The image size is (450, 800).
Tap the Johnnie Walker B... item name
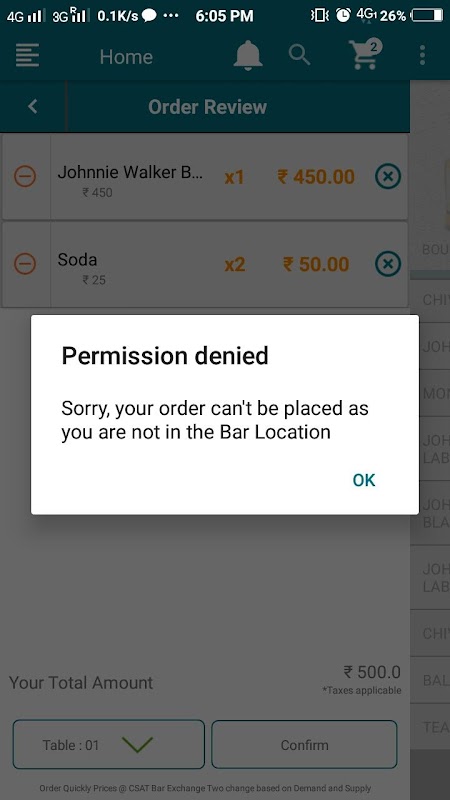pyautogui.click(x=130, y=172)
